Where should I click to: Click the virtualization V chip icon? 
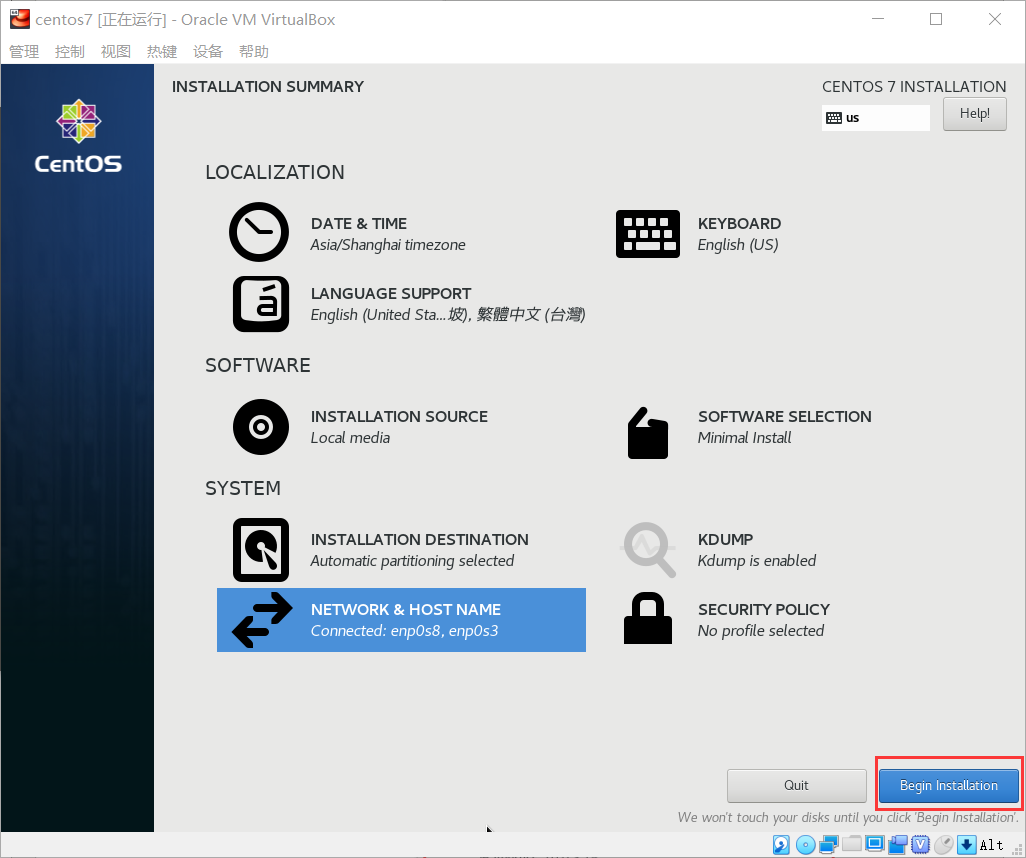tap(921, 844)
